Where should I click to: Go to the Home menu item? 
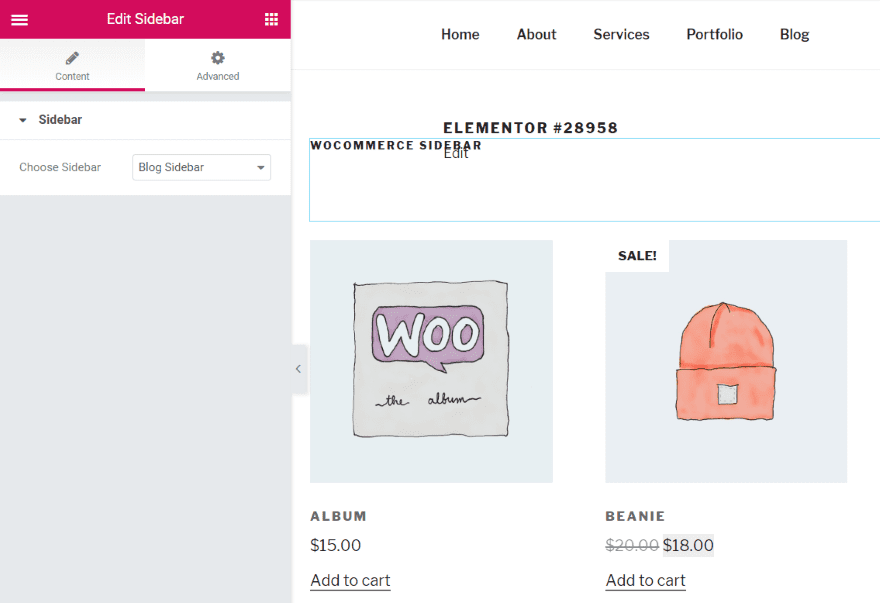(x=460, y=34)
